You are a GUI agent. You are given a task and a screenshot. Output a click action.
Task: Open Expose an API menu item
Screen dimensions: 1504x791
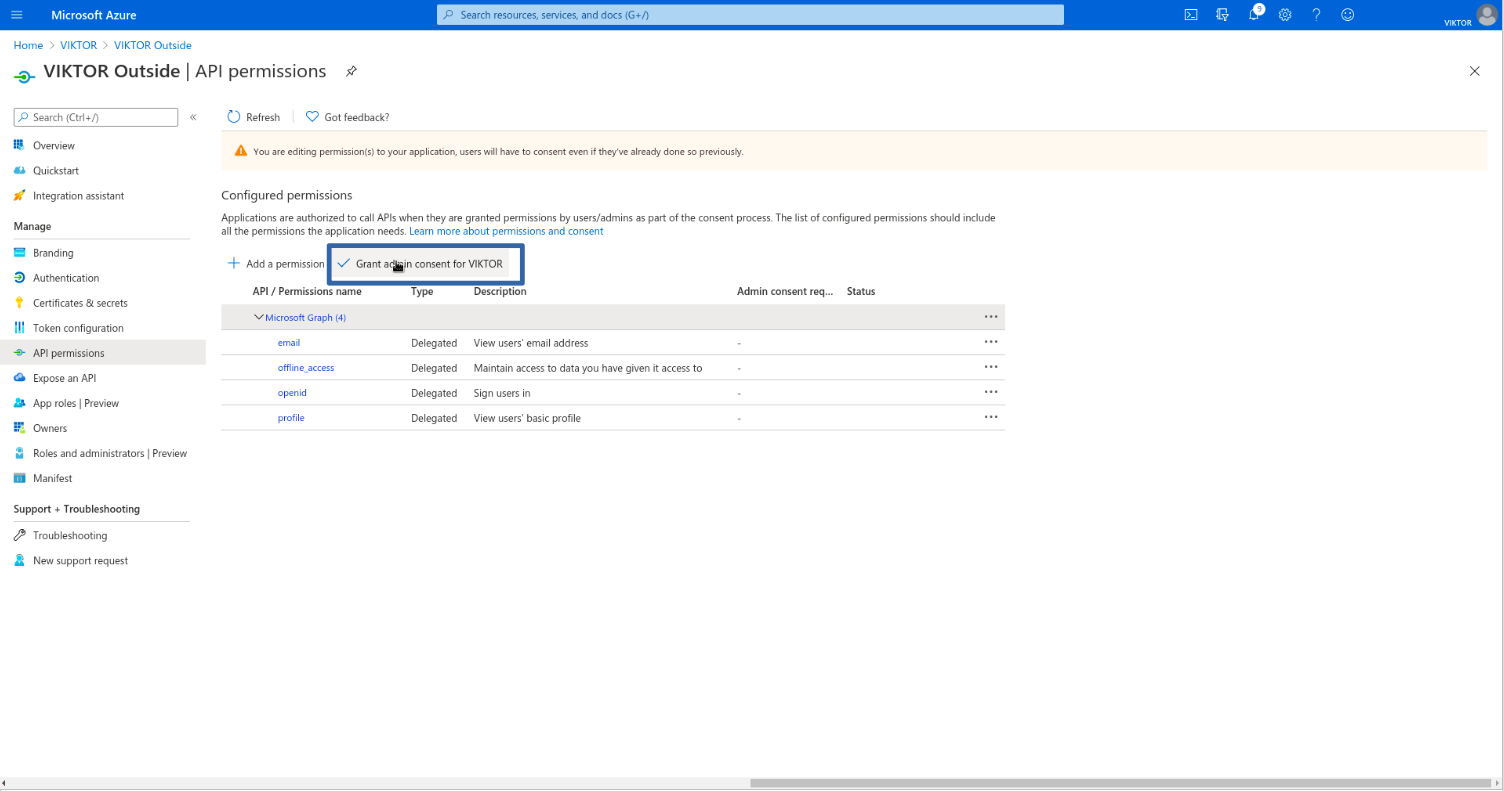point(64,378)
